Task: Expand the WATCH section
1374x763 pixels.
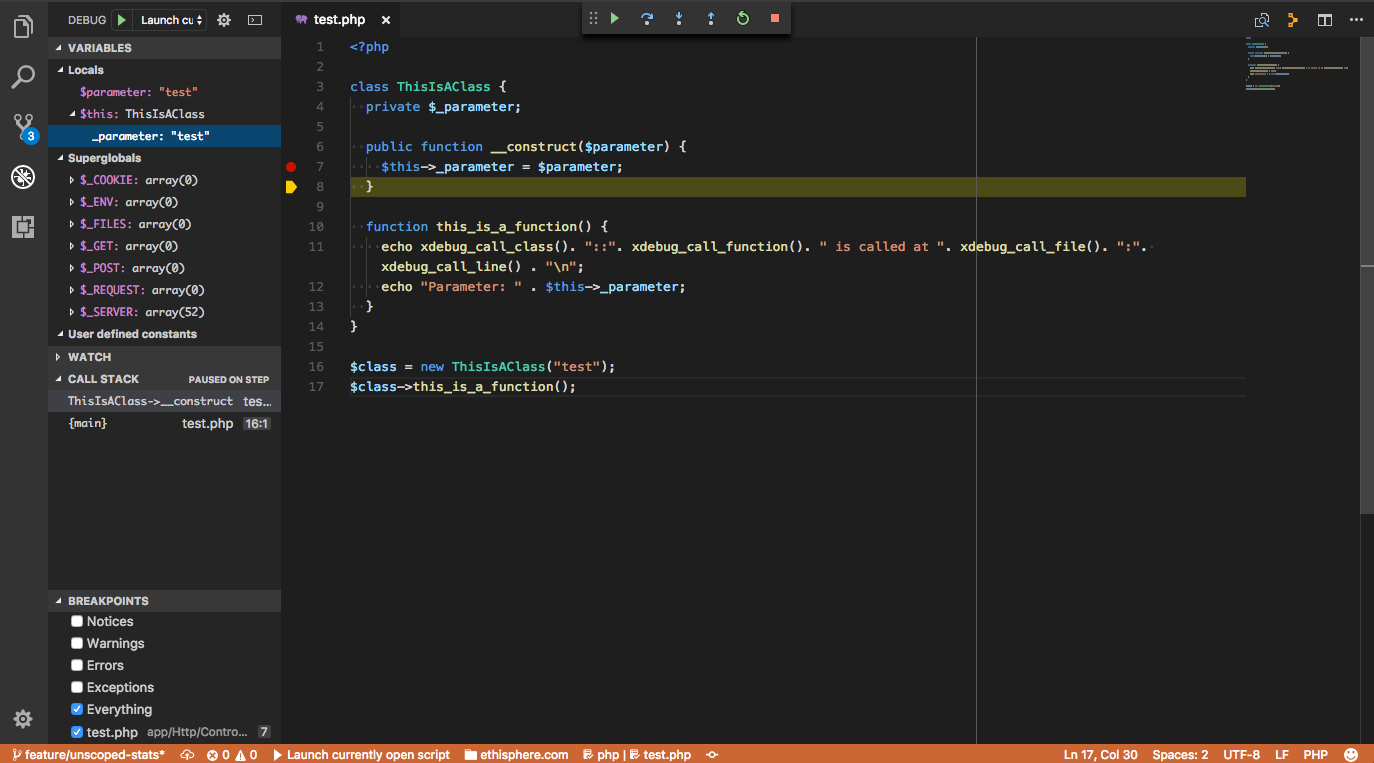Action: 164,357
